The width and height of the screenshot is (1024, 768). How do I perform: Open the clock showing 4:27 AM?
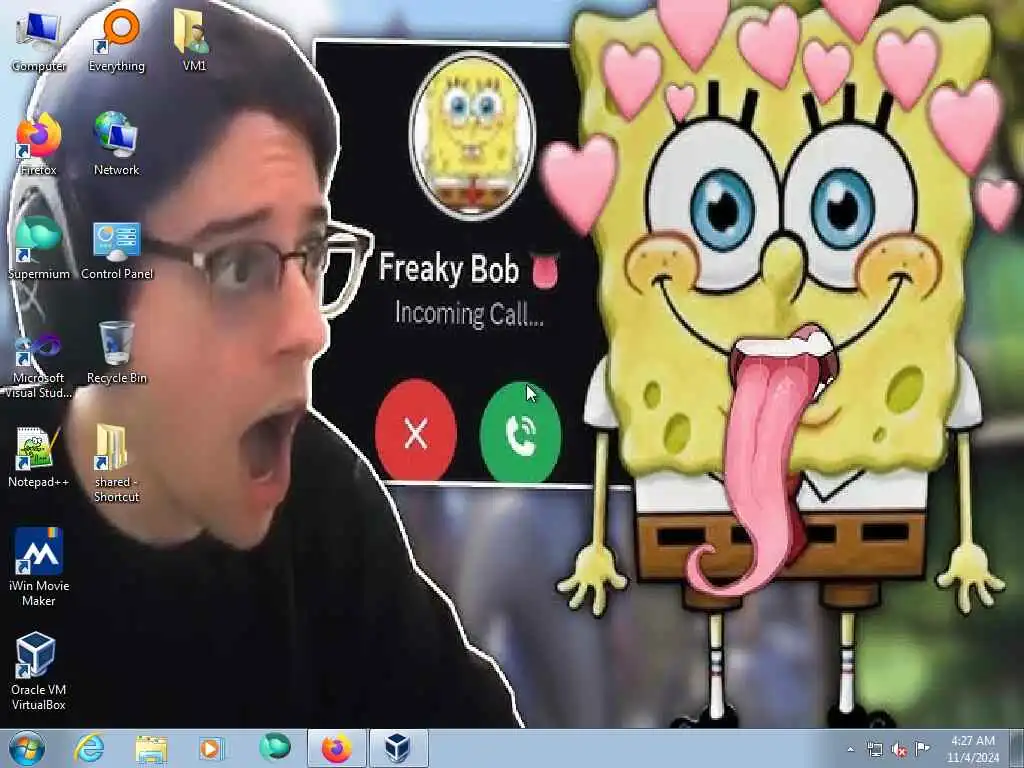point(972,749)
